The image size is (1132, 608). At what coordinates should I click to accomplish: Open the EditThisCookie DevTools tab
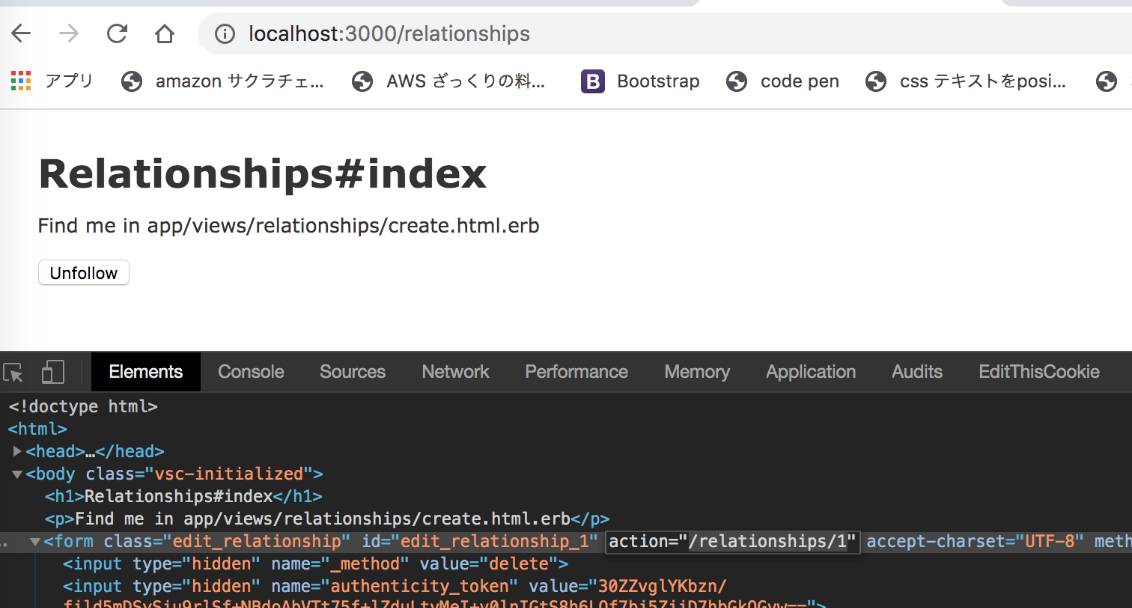[x=1039, y=372]
